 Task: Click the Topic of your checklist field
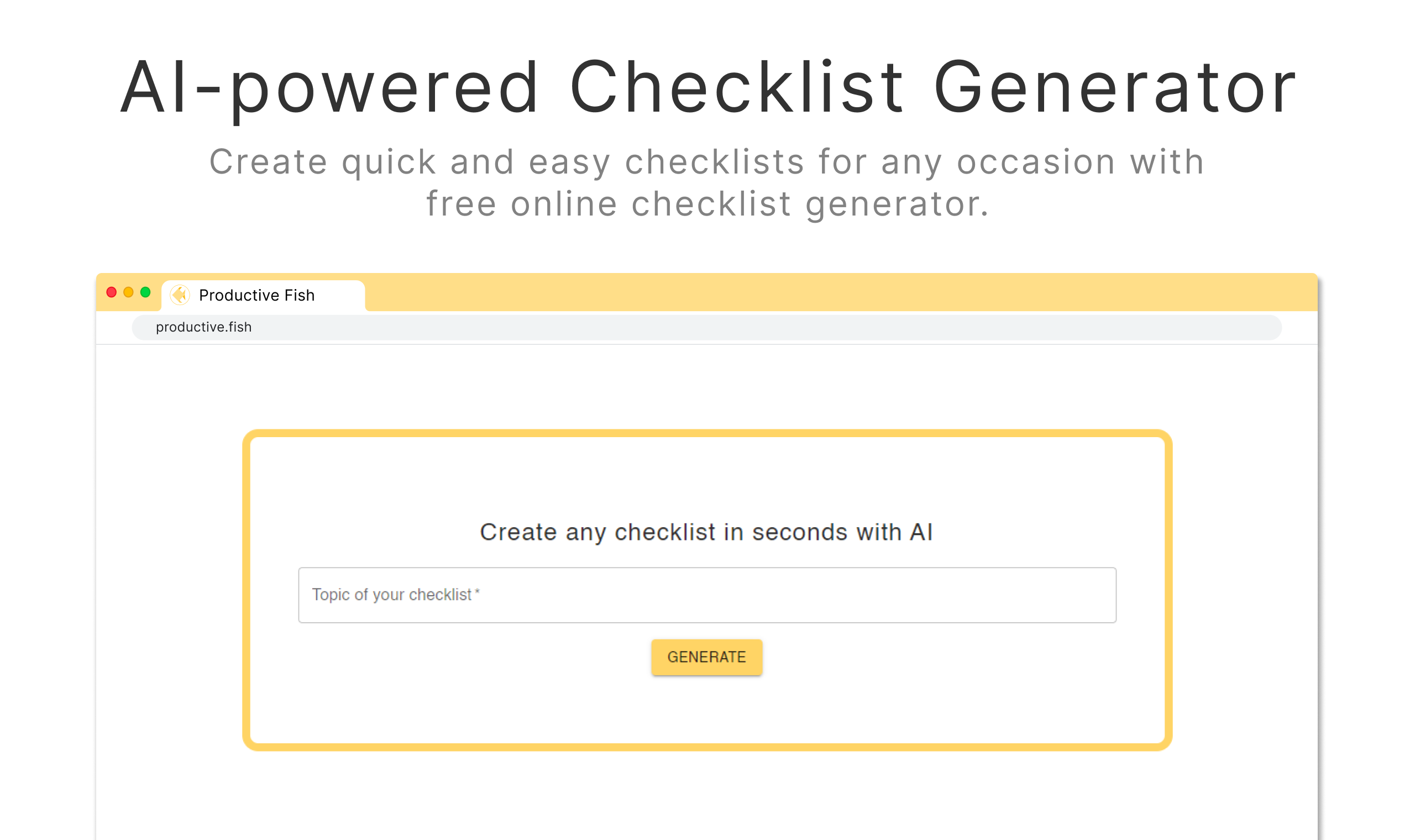706,595
